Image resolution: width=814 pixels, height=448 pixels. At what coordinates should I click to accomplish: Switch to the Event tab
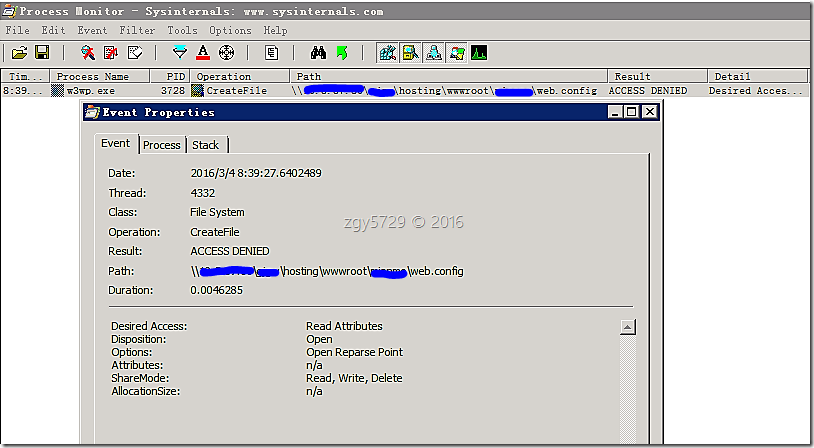(116, 143)
